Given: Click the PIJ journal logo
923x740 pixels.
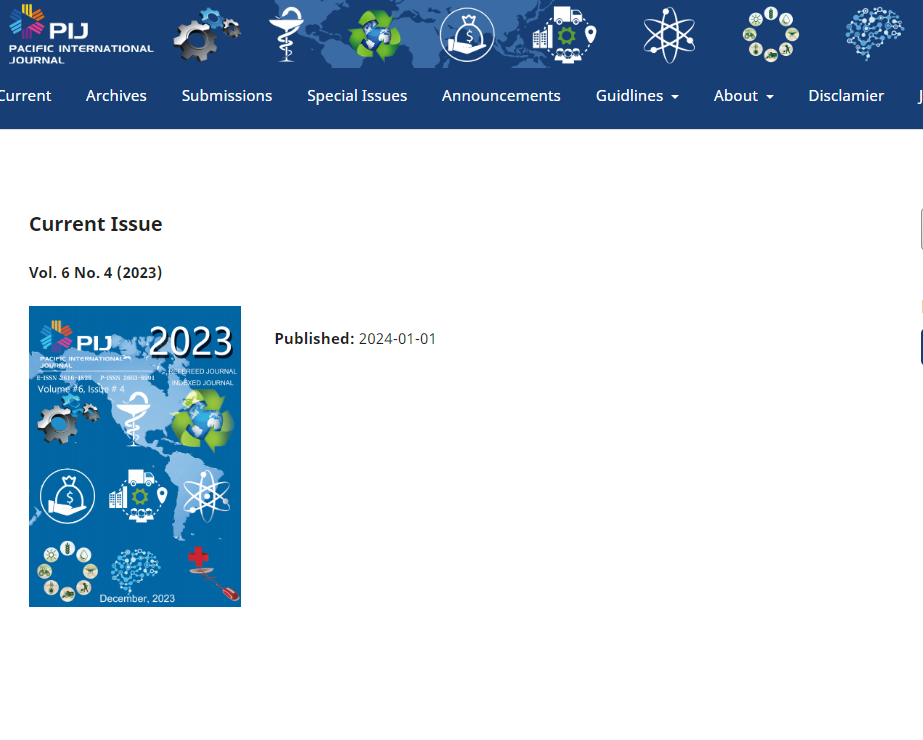Looking at the screenshot, I should [80, 34].
